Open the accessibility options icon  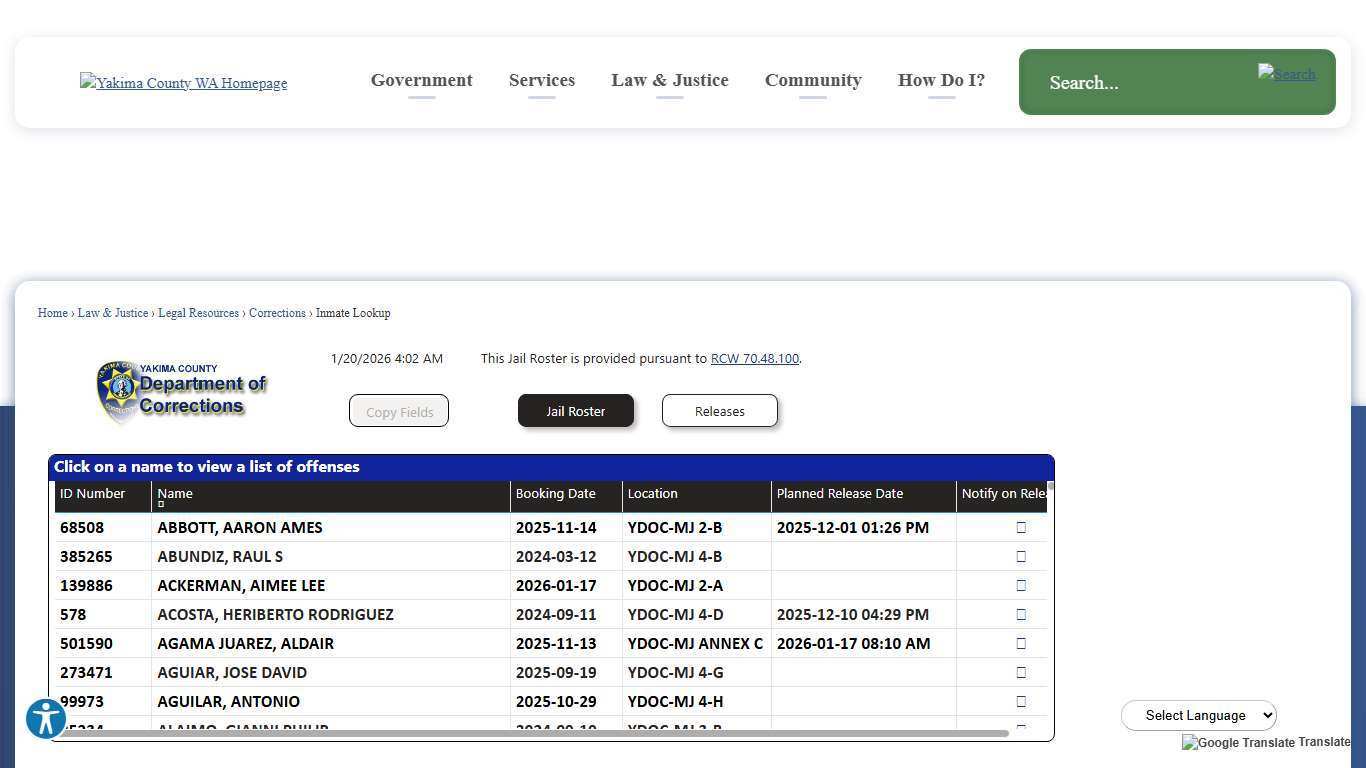click(x=46, y=718)
